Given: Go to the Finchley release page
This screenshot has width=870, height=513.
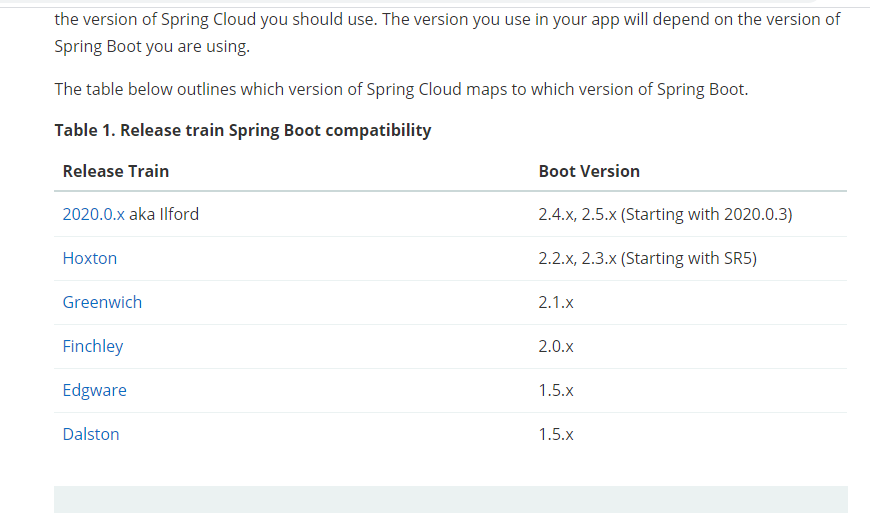Looking at the screenshot, I should (93, 346).
